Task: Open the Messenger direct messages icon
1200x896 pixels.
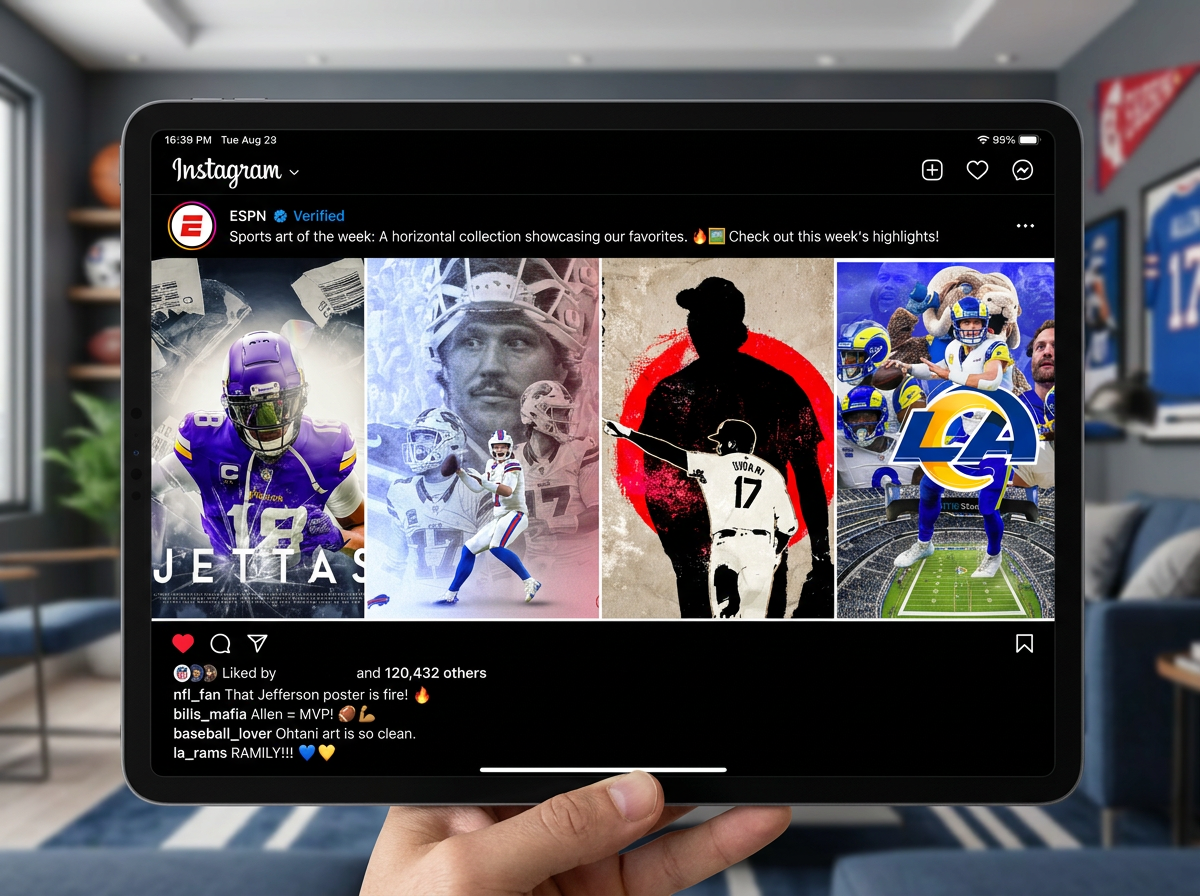Action: [x=1022, y=171]
